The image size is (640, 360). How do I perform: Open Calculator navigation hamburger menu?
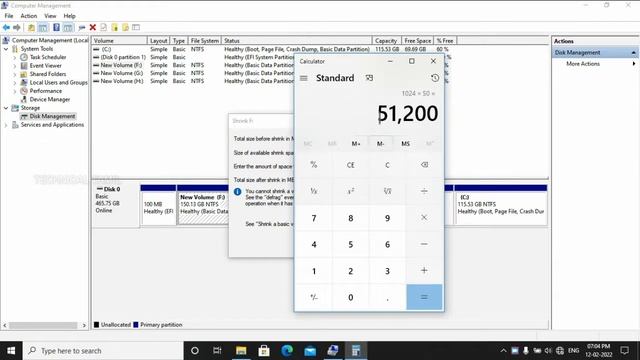(304, 78)
